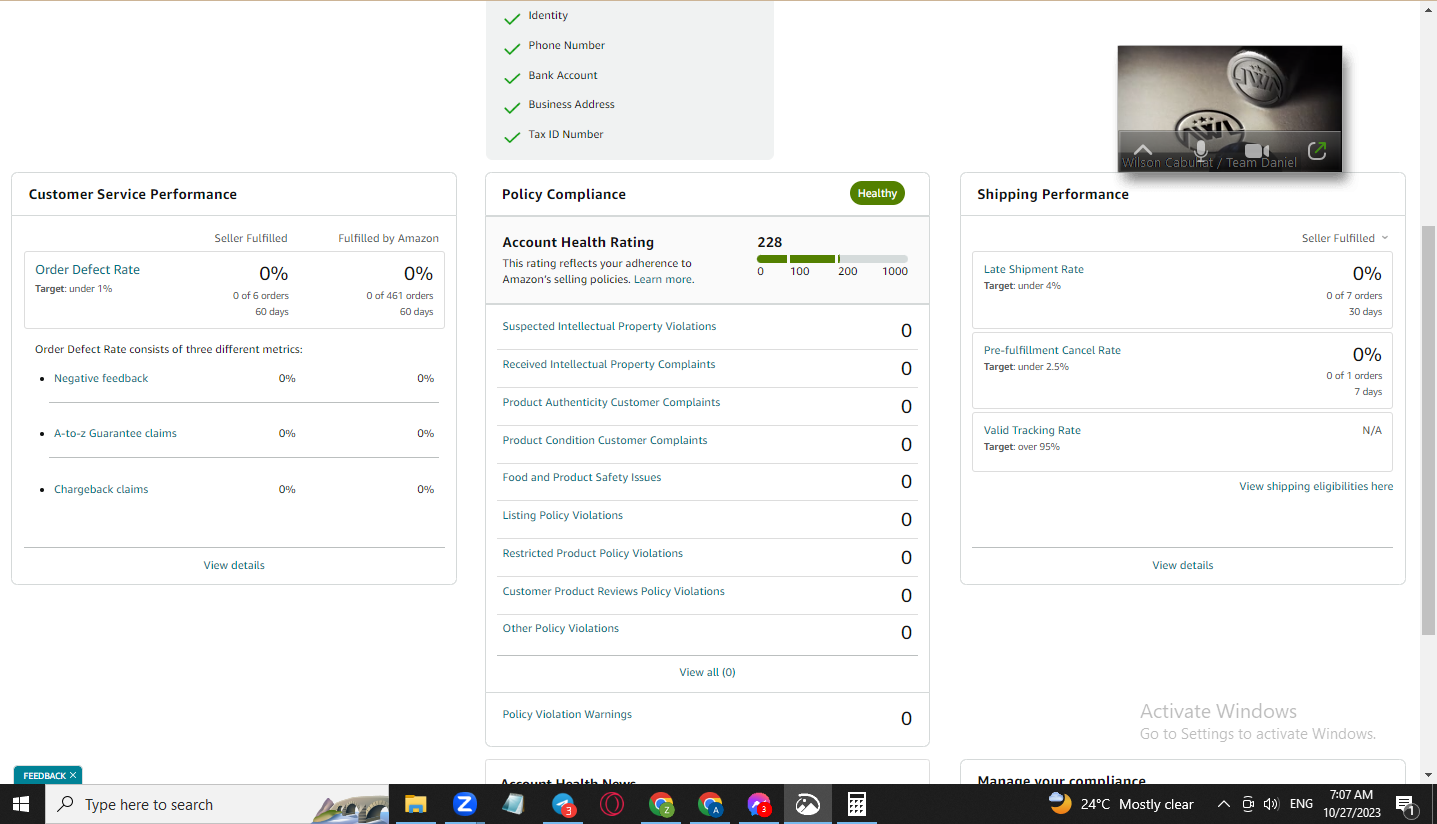Viewport: 1437px width, 824px height.
Task: Open Other Policy Violations
Action: (x=560, y=628)
